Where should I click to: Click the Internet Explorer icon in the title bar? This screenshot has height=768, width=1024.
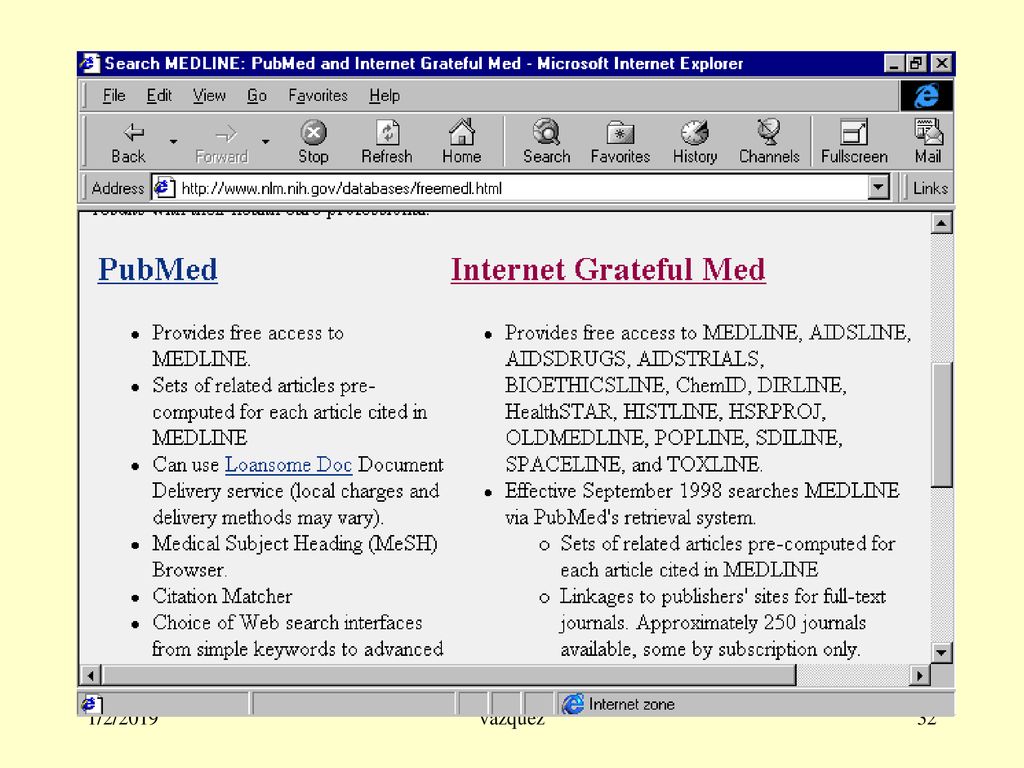(89, 63)
